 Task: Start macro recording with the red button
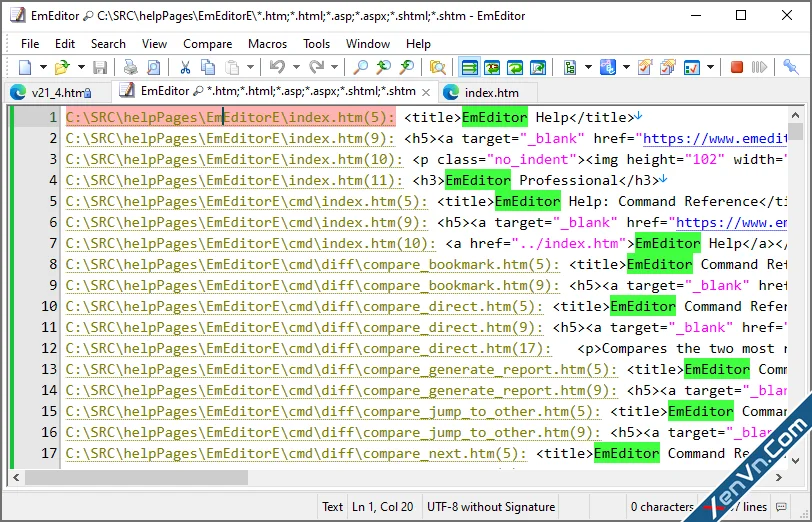click(736, 67)
